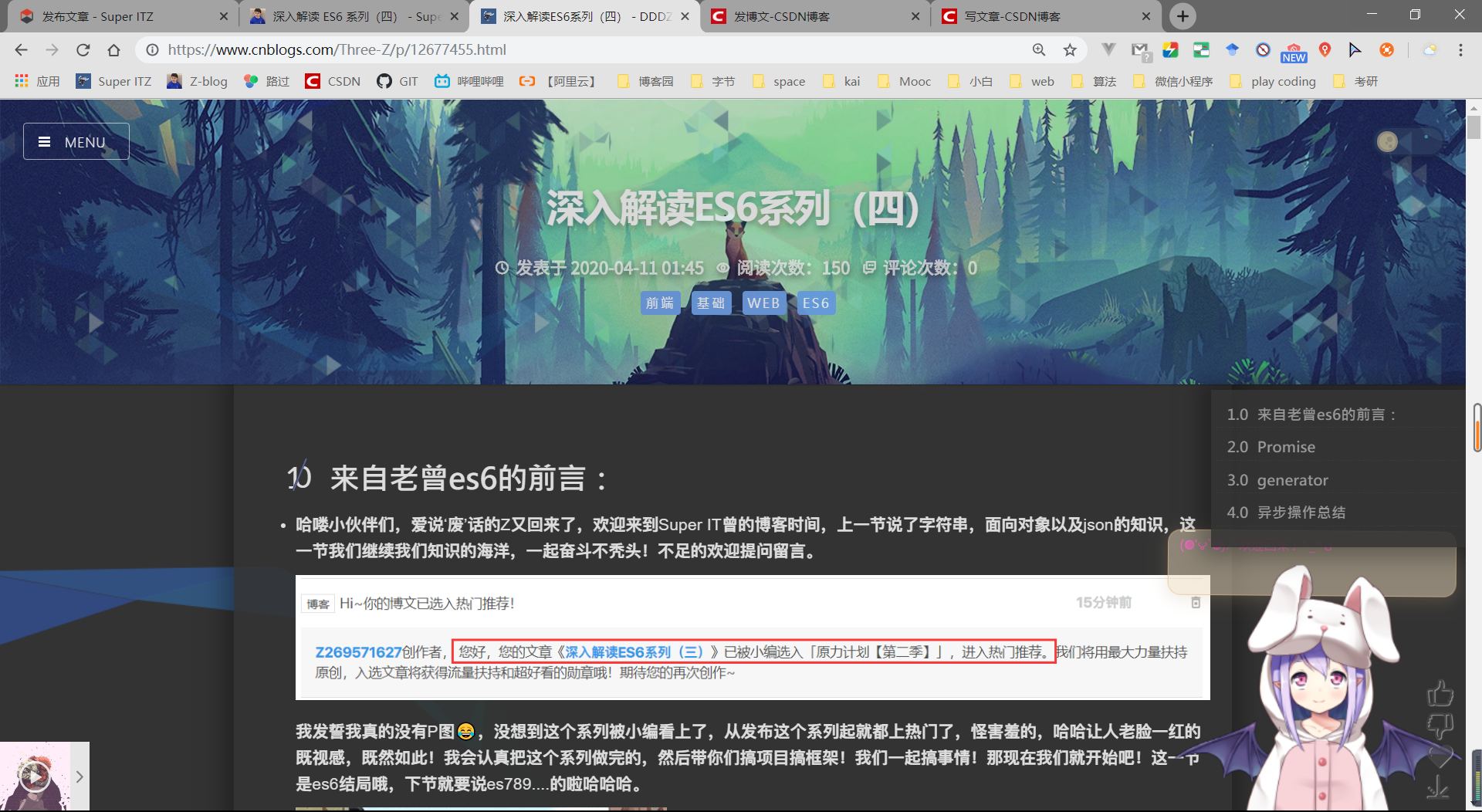Click the red location pin extension icon

pyautogui.click(x=1325, y=49)
